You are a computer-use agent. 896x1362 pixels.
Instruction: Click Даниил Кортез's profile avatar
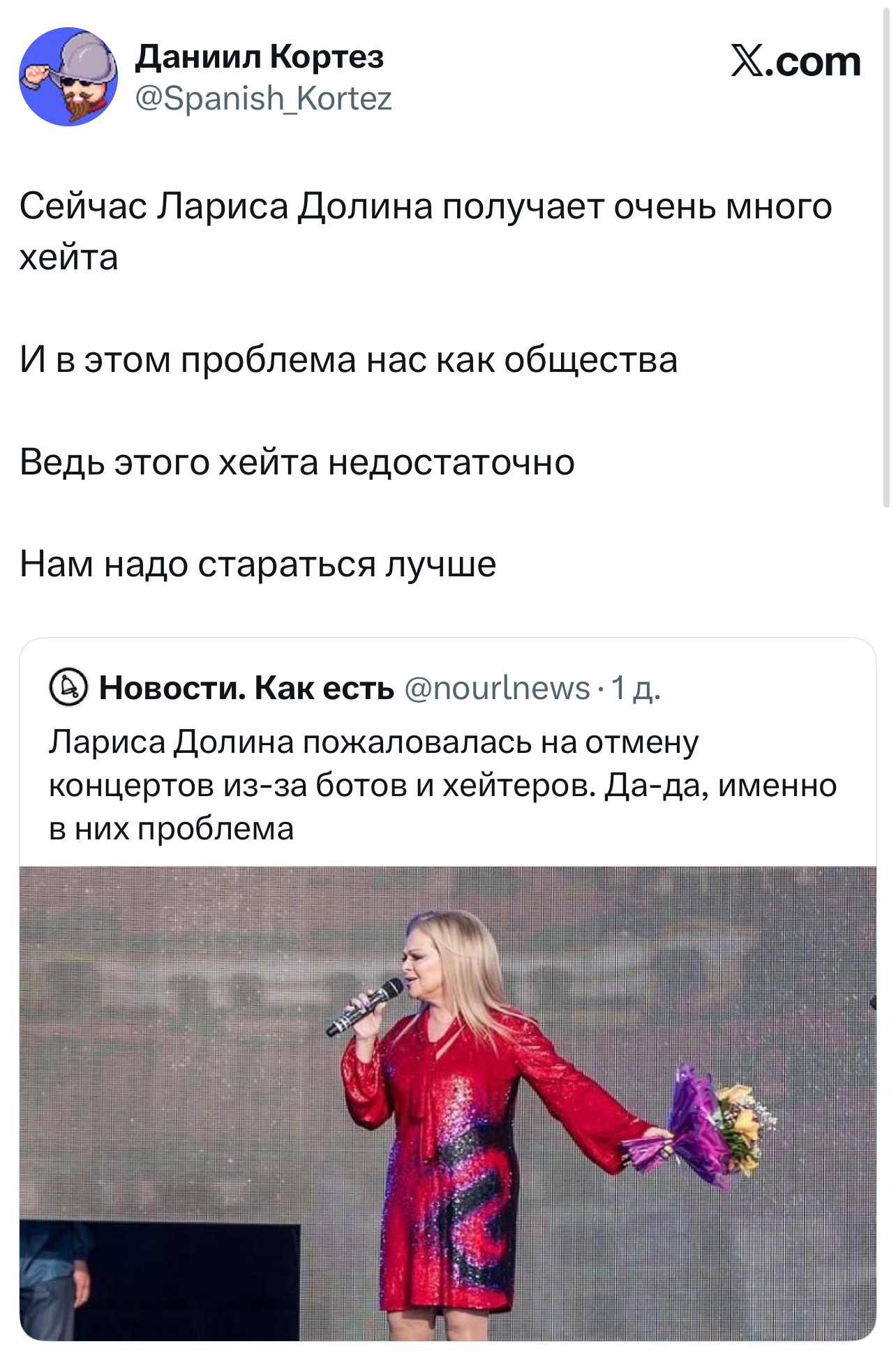point(68,77)
